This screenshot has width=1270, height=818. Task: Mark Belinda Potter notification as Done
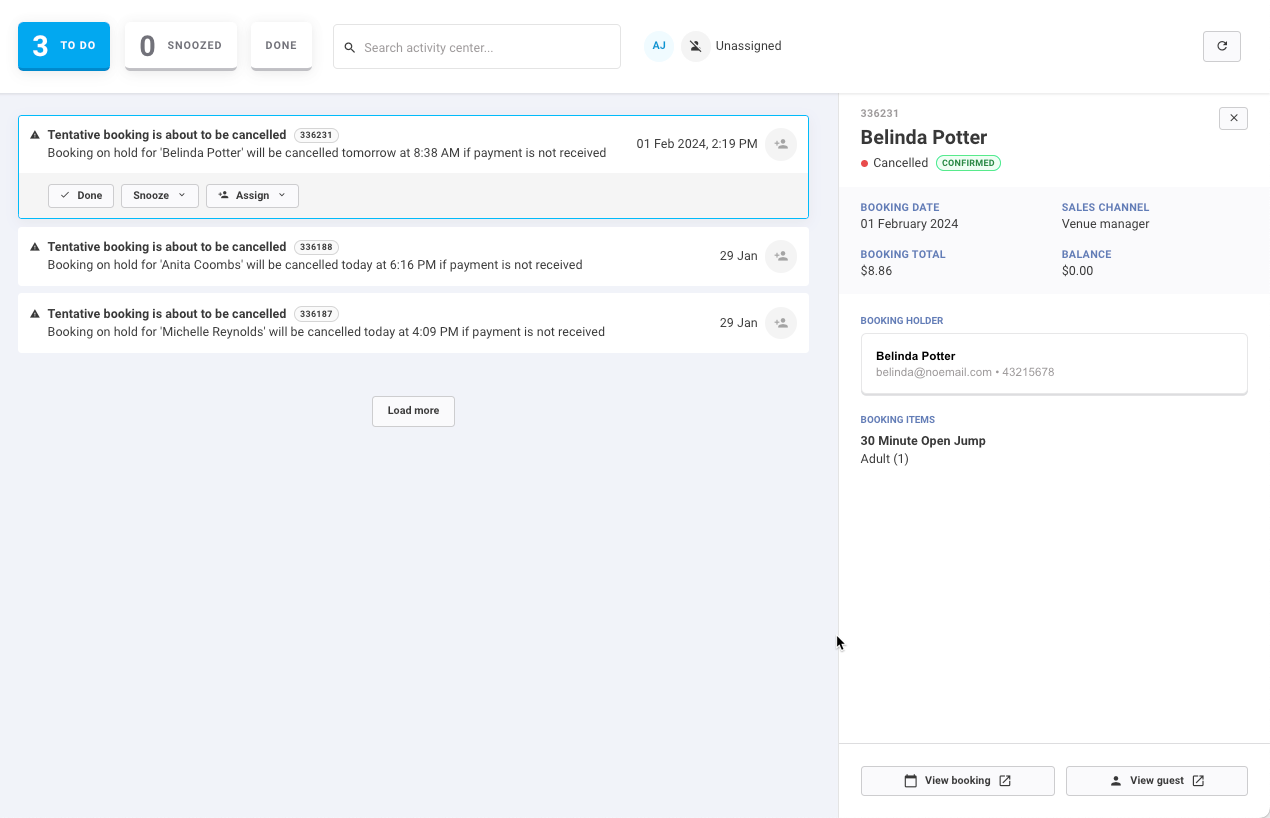81,196
